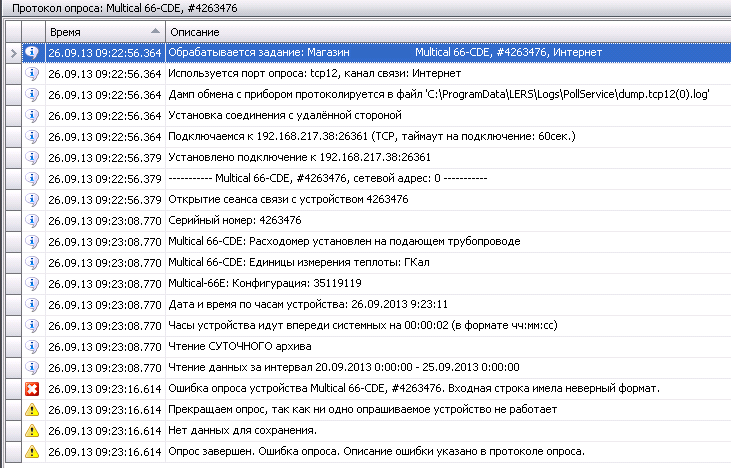
Task: Select text 'Подключаемся к 192.168.217.38:26361'
Action: (x=268, y=136)
